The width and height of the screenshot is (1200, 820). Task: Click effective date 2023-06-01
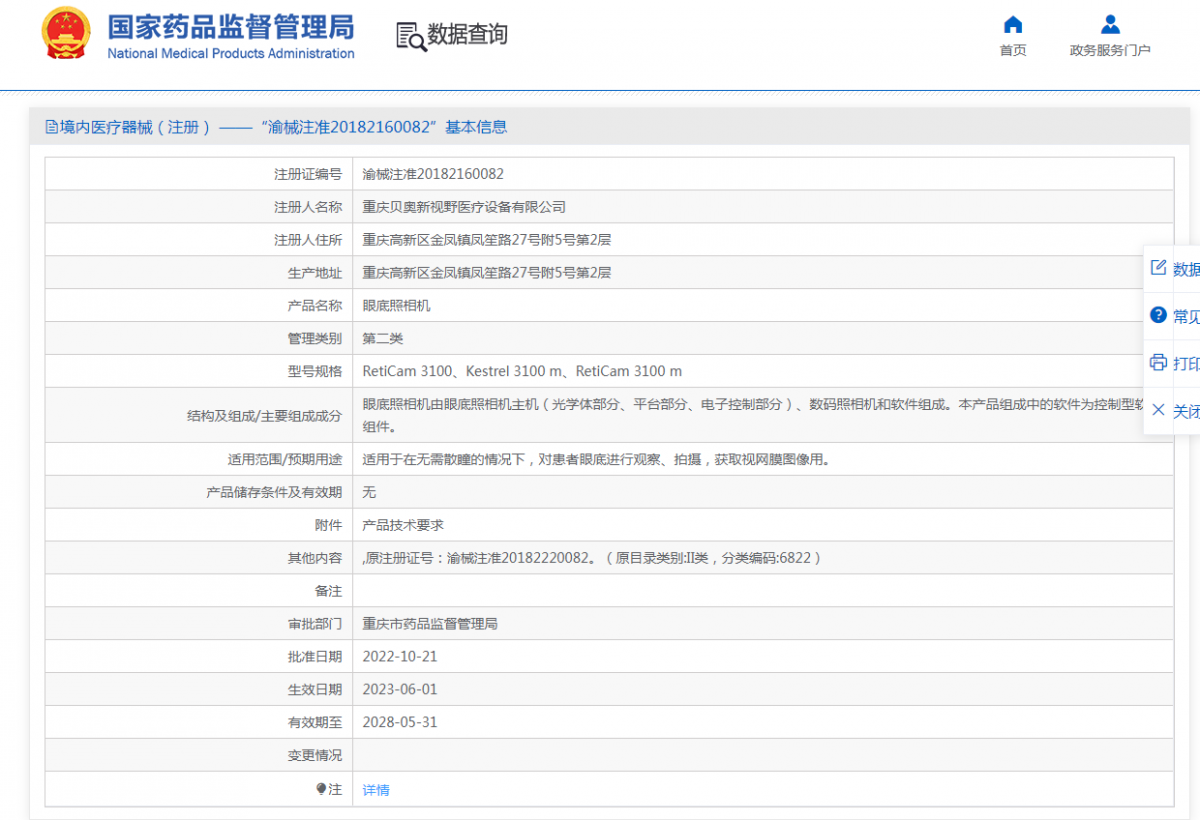400,690
